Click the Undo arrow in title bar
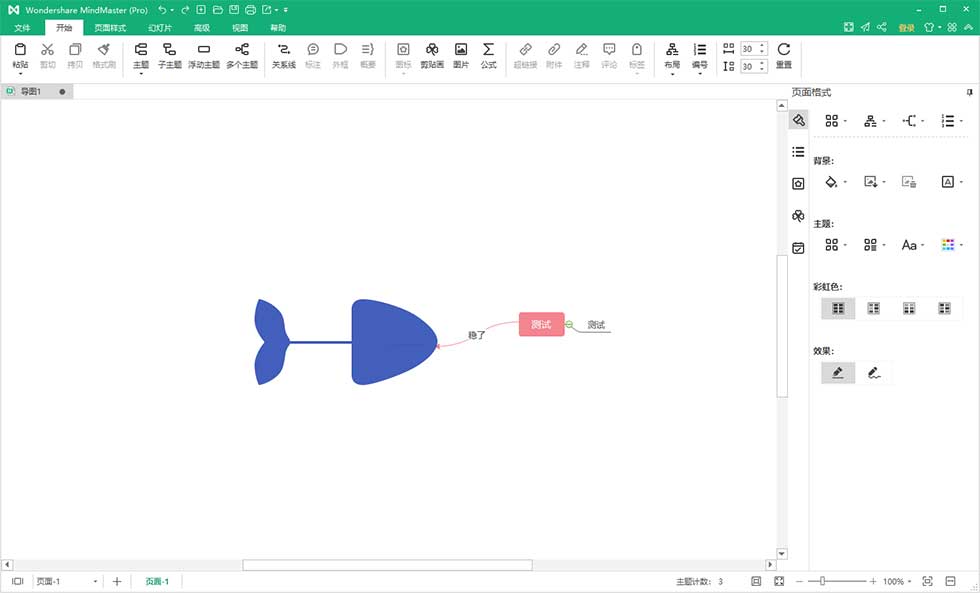This screenshot has width=980, height=593. pyautogui.click(x=162, y=10)
